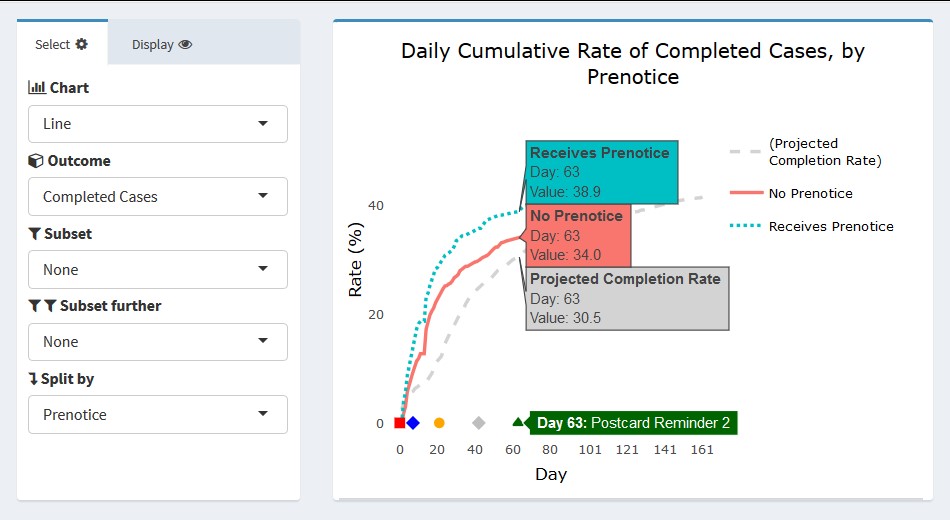
Task: Click the red square timeline marker
Action: click(x=400, y=423)
